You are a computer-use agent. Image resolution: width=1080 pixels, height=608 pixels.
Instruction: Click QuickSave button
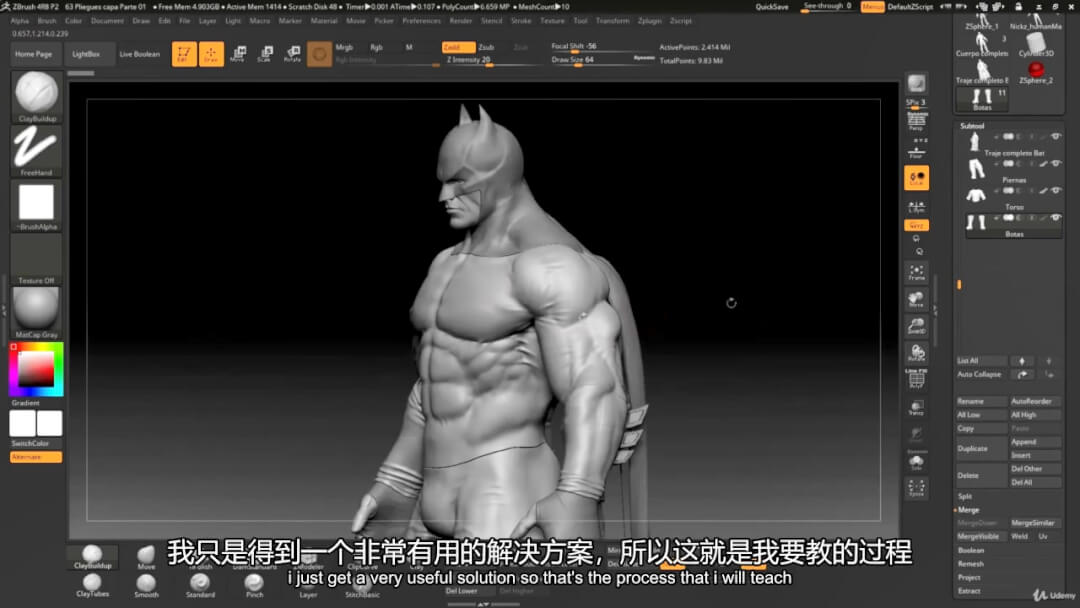click(772, 7)
